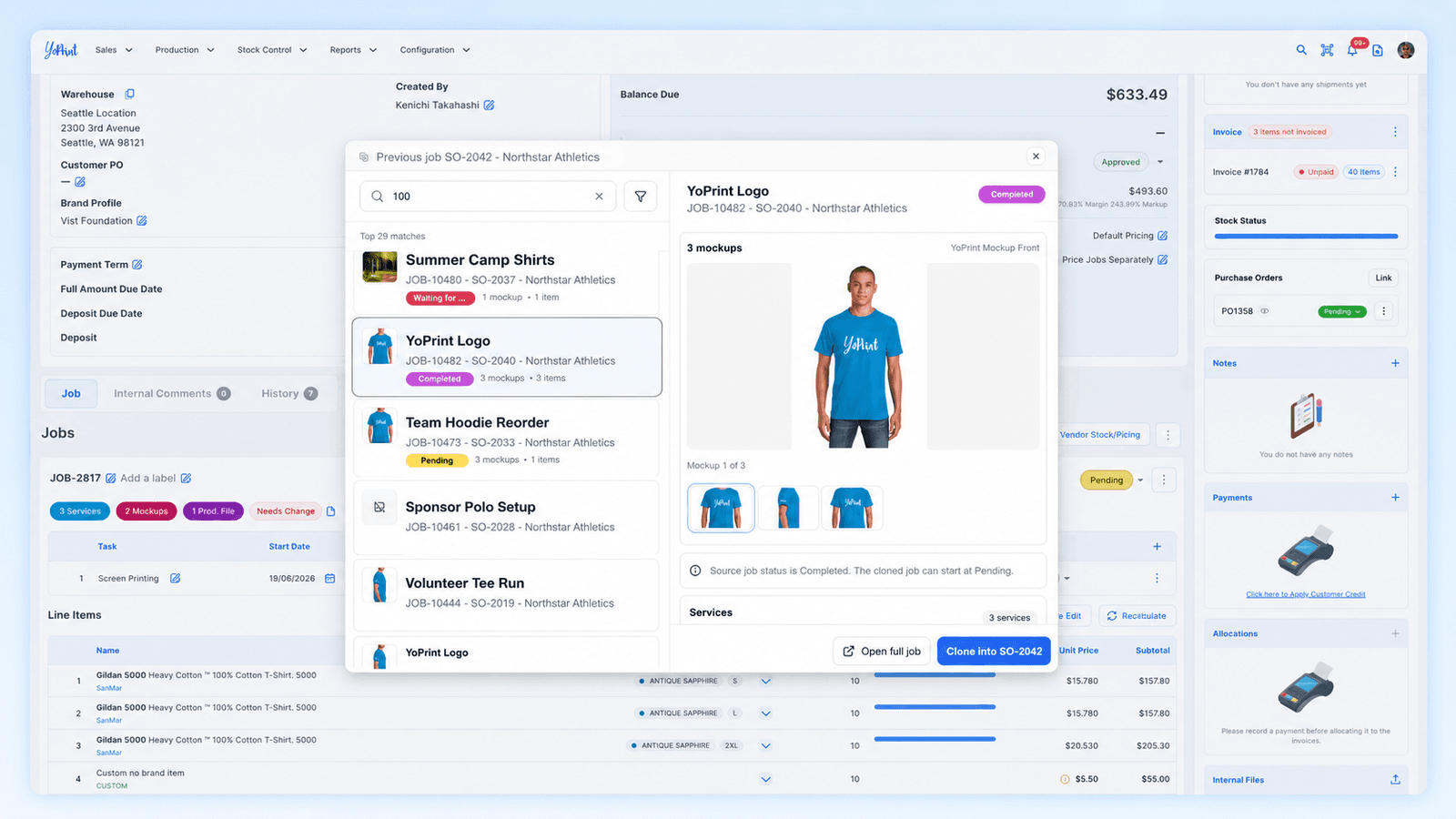Click edit icon next to Add a label

pos(186,479)
